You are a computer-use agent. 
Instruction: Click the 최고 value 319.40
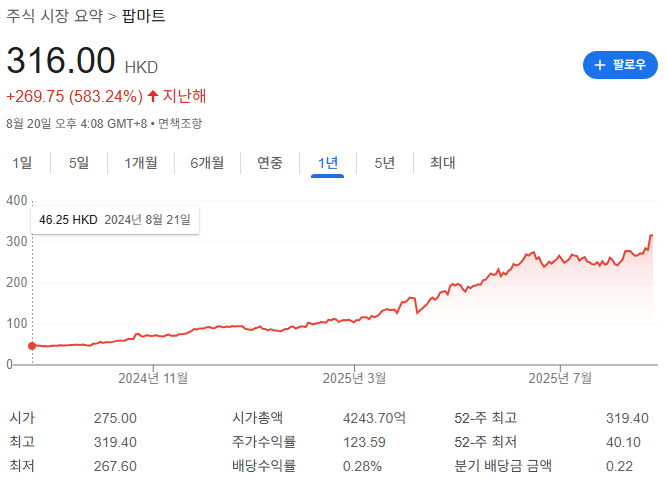pyautogui.click(x=115, y=442)
